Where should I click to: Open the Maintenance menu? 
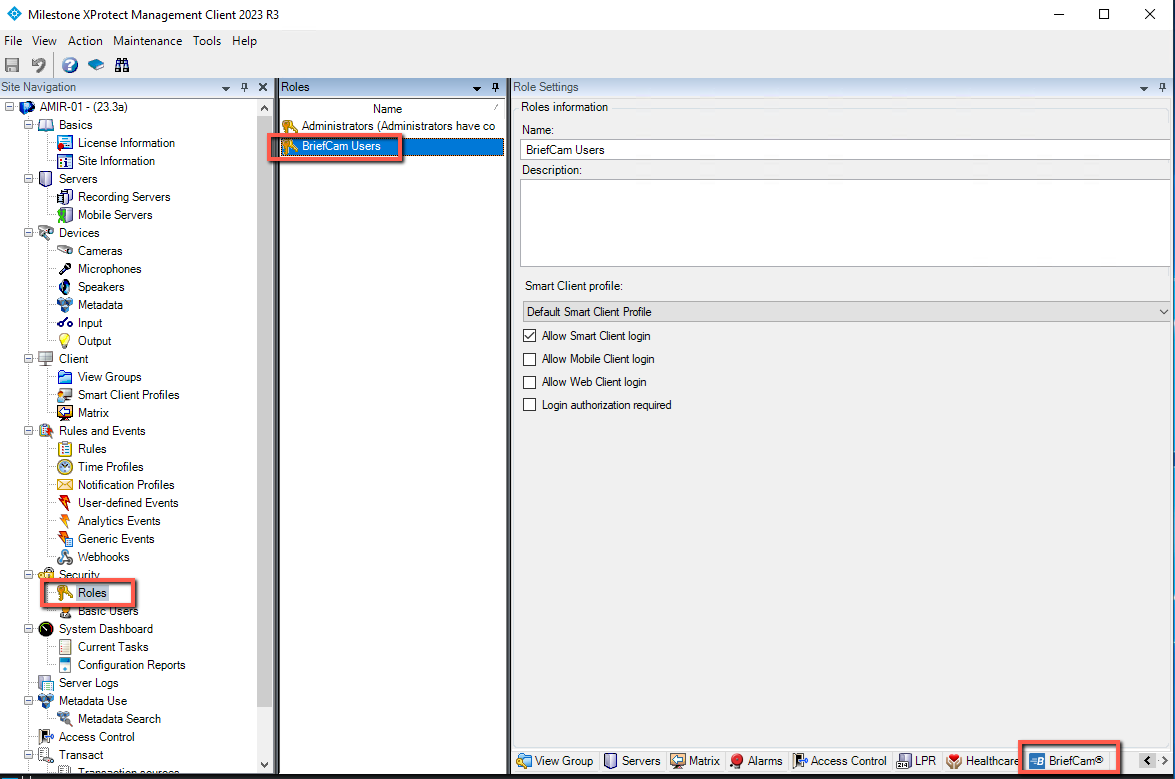[x=148, y=40]
